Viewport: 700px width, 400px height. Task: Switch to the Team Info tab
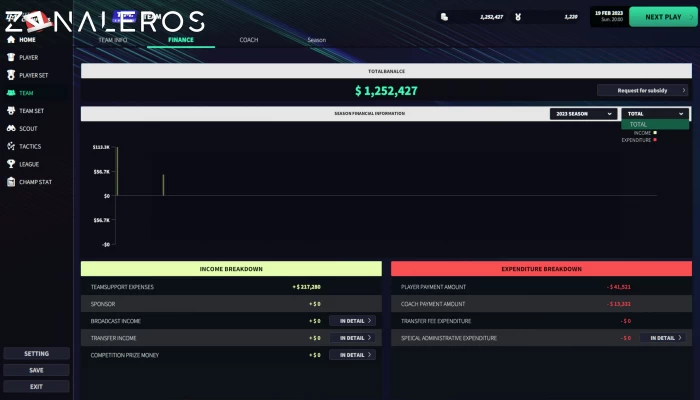point(113,40)
